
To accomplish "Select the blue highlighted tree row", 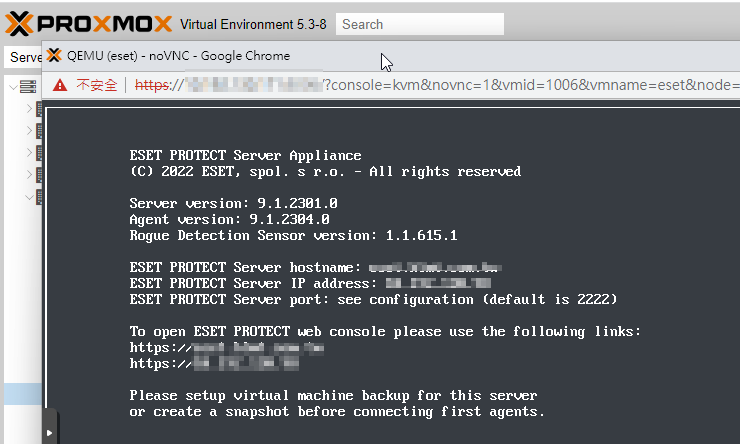I will 23,394.
